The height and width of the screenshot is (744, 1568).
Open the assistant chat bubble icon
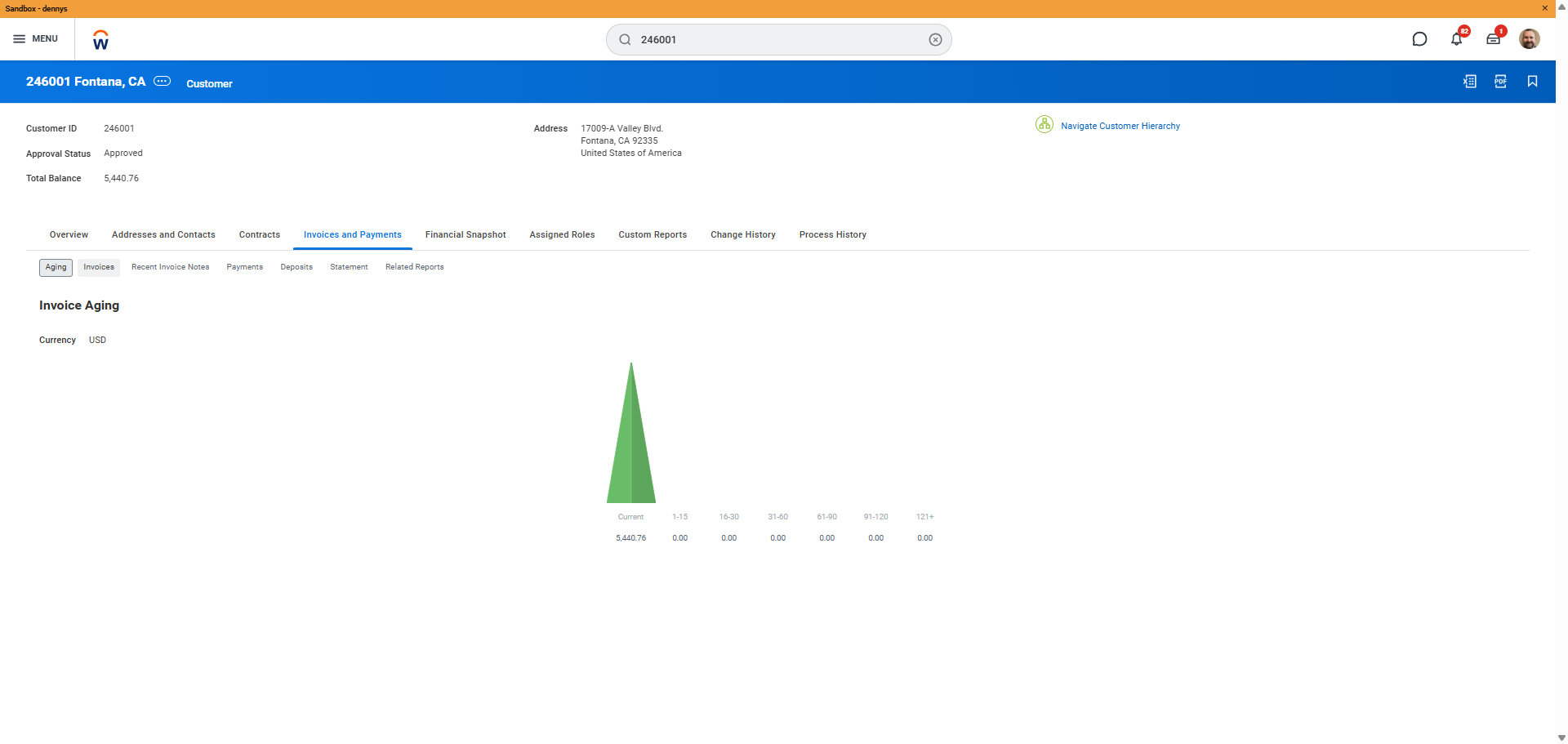coord(1419,39)
